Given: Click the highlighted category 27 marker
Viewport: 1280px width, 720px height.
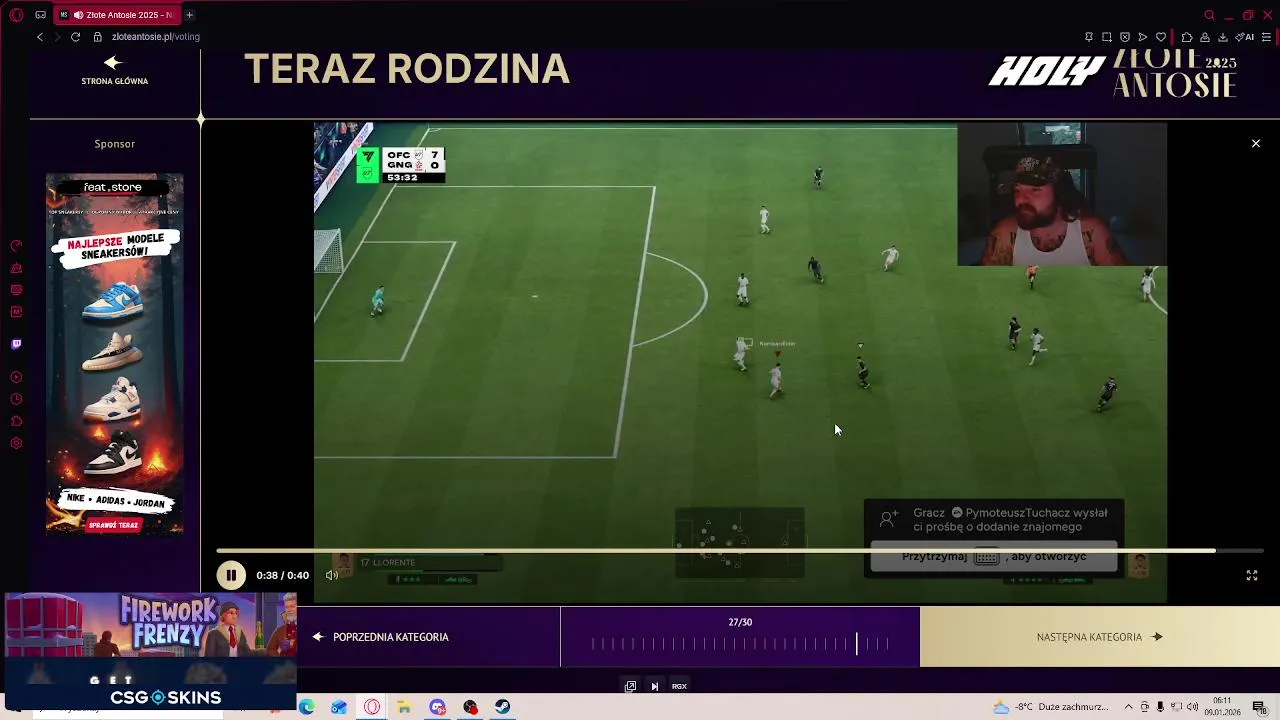Looking at the screenshot, I should pyautogui.click(x=856, y=644).
